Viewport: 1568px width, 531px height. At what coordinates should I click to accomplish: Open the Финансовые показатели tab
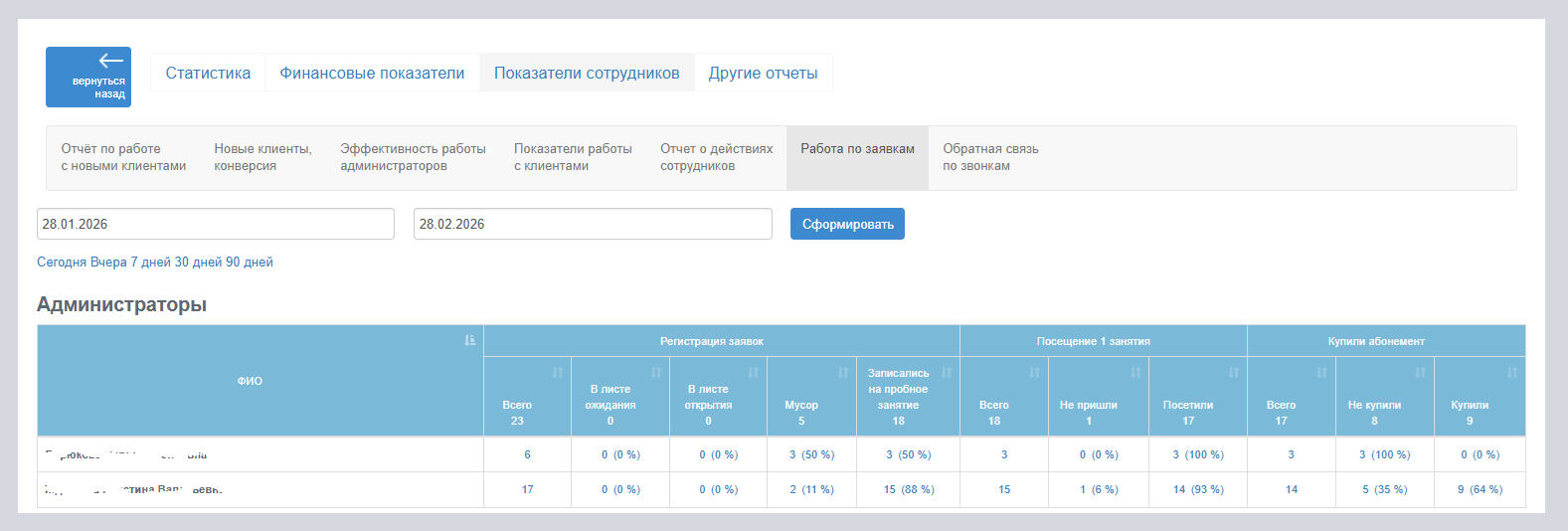point(372,73)
